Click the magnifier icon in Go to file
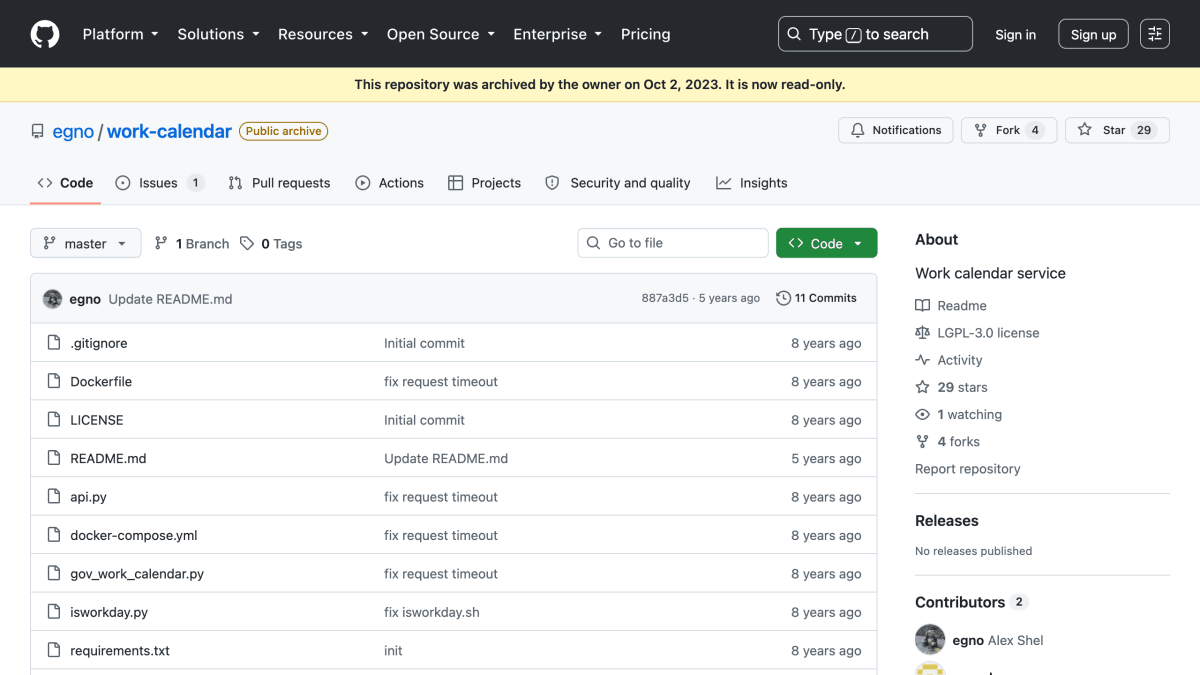Image resolution: width=1200 pixels, height=675 pixels. [595, 243]
